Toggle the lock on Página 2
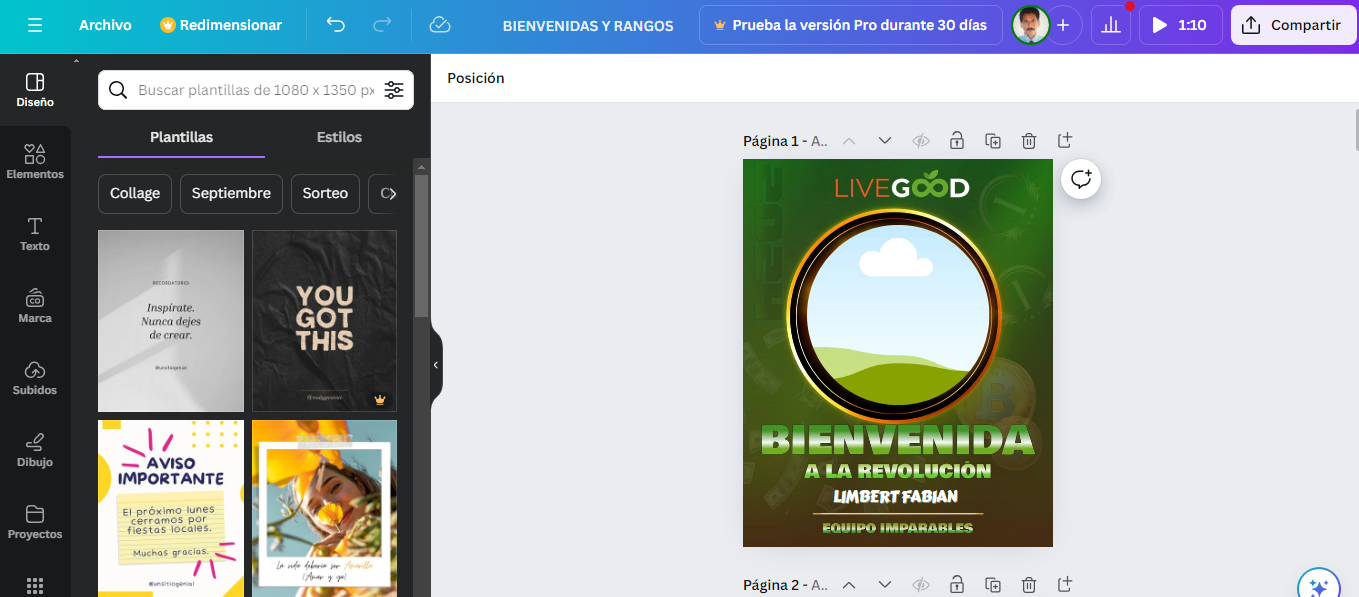 957,585
